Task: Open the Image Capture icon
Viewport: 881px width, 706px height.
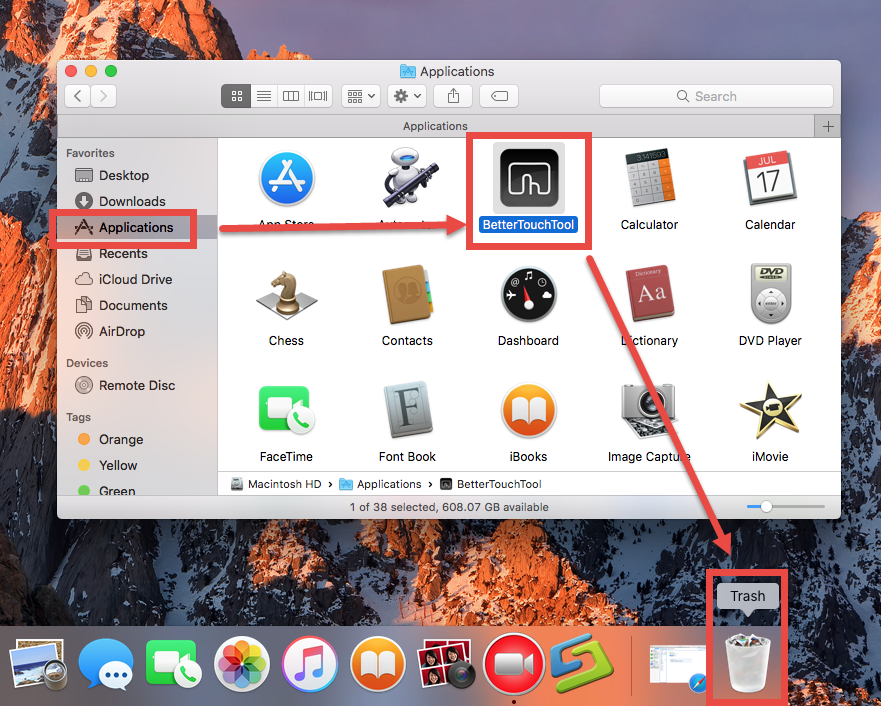Action: pyautogui.click(x=649, y=412)
